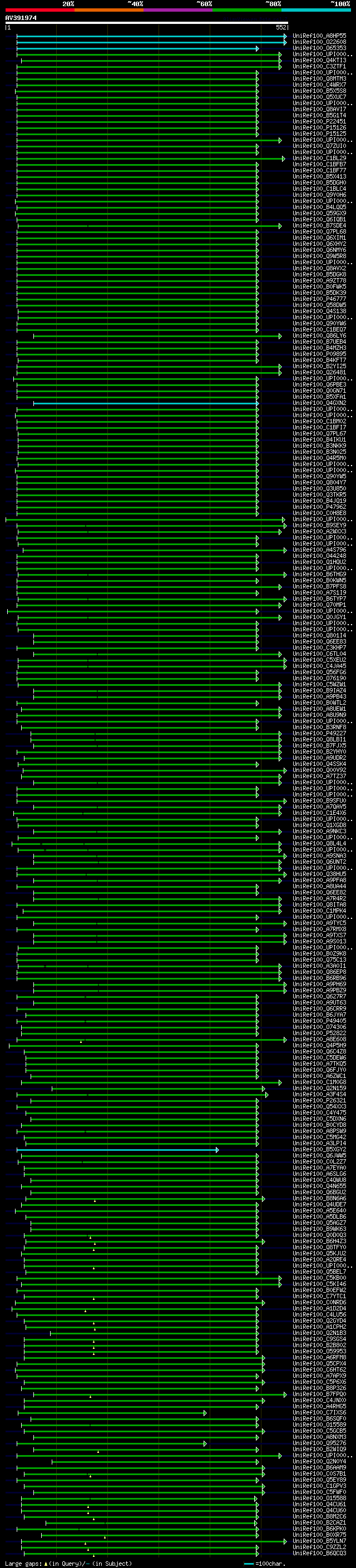Click green alignment bar for UniRef100_C1BL29
This screenshot has height=1568, width=356.
click(x=151, y=159)
